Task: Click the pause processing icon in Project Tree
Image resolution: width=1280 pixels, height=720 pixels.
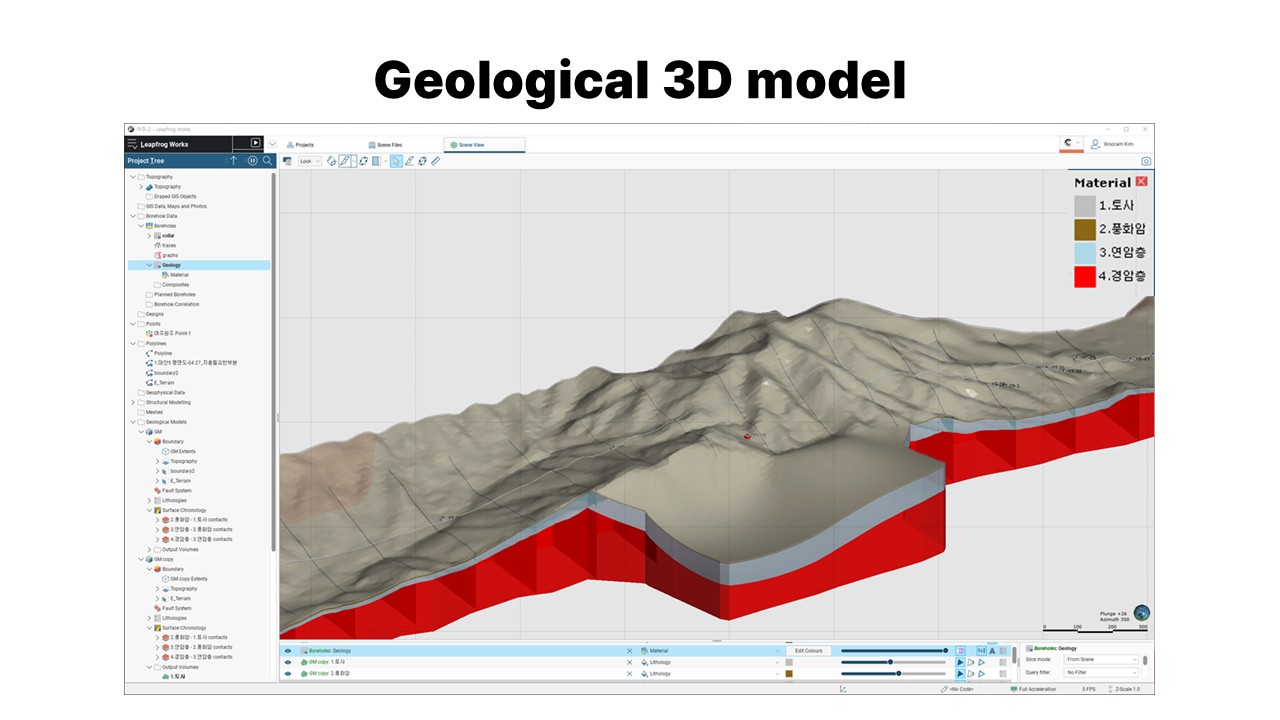Action: 252,160
